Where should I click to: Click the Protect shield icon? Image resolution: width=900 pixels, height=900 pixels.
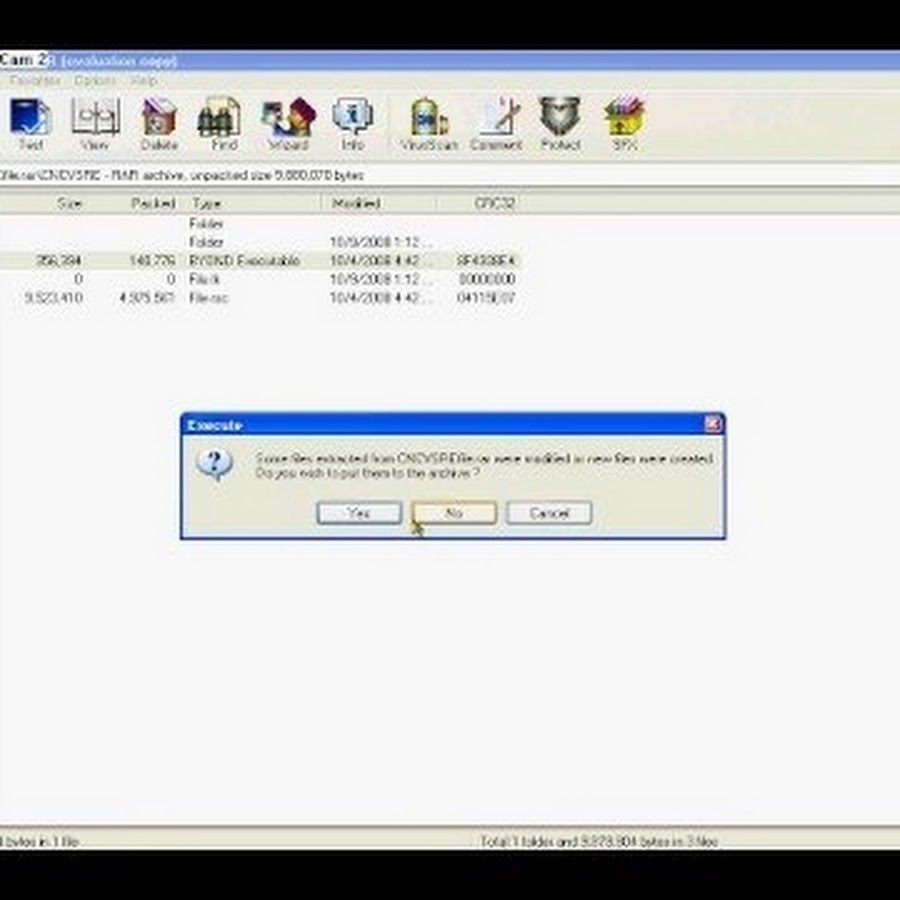point(560,124)
